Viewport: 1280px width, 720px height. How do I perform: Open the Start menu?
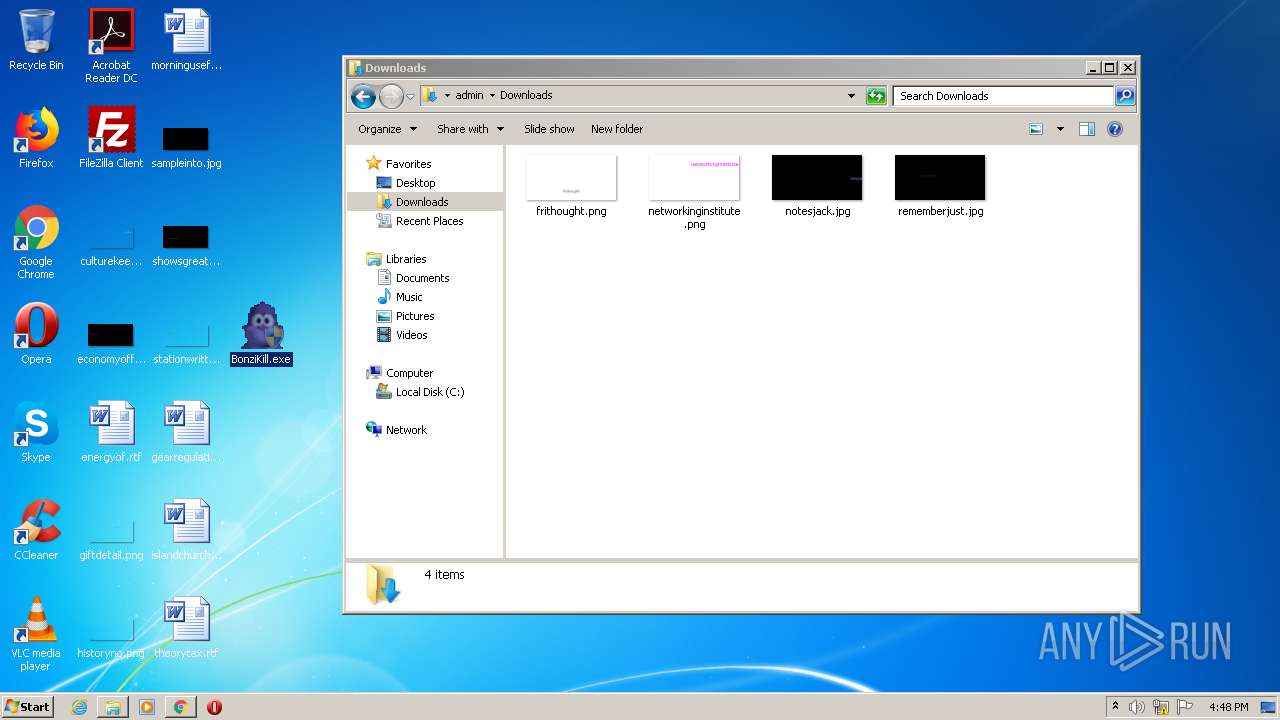point(28,707)
